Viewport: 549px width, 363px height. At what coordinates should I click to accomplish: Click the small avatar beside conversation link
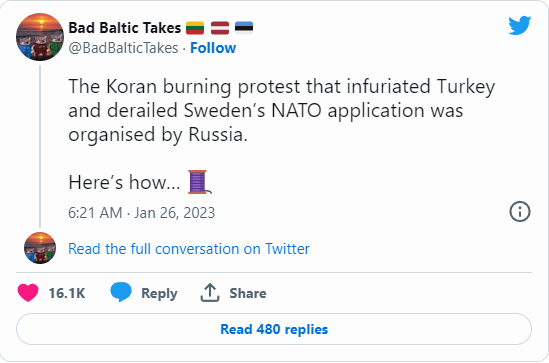pyautogui.click(x=40, y=248)
